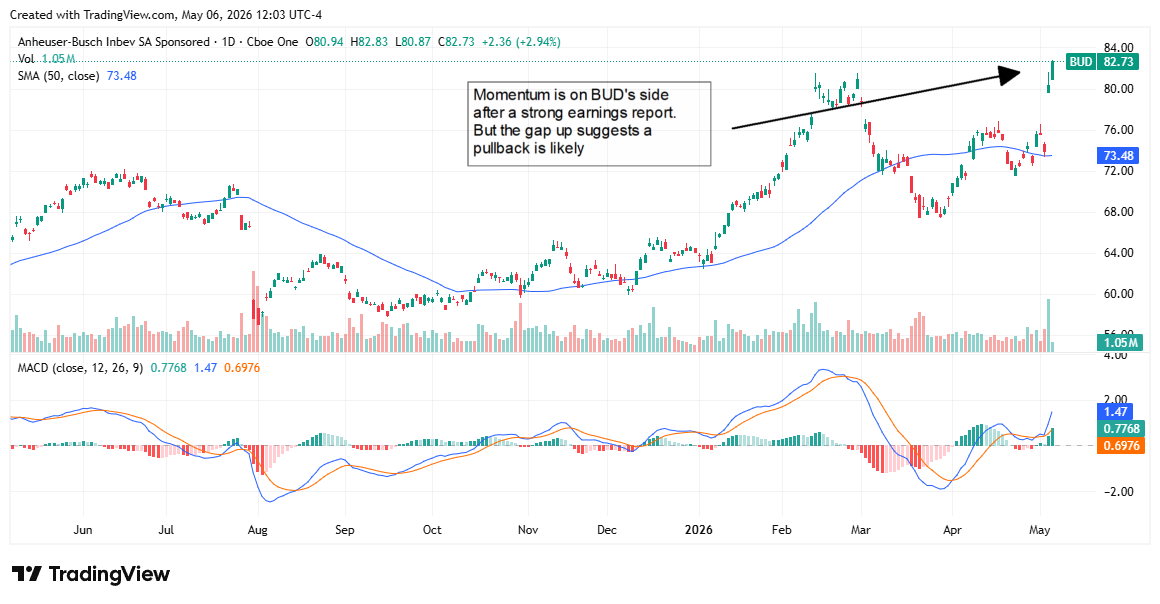Click the MACD histogram label 0.7768 on axis
This screenshot has width=1160, height=604.
tap(1121, 429)
